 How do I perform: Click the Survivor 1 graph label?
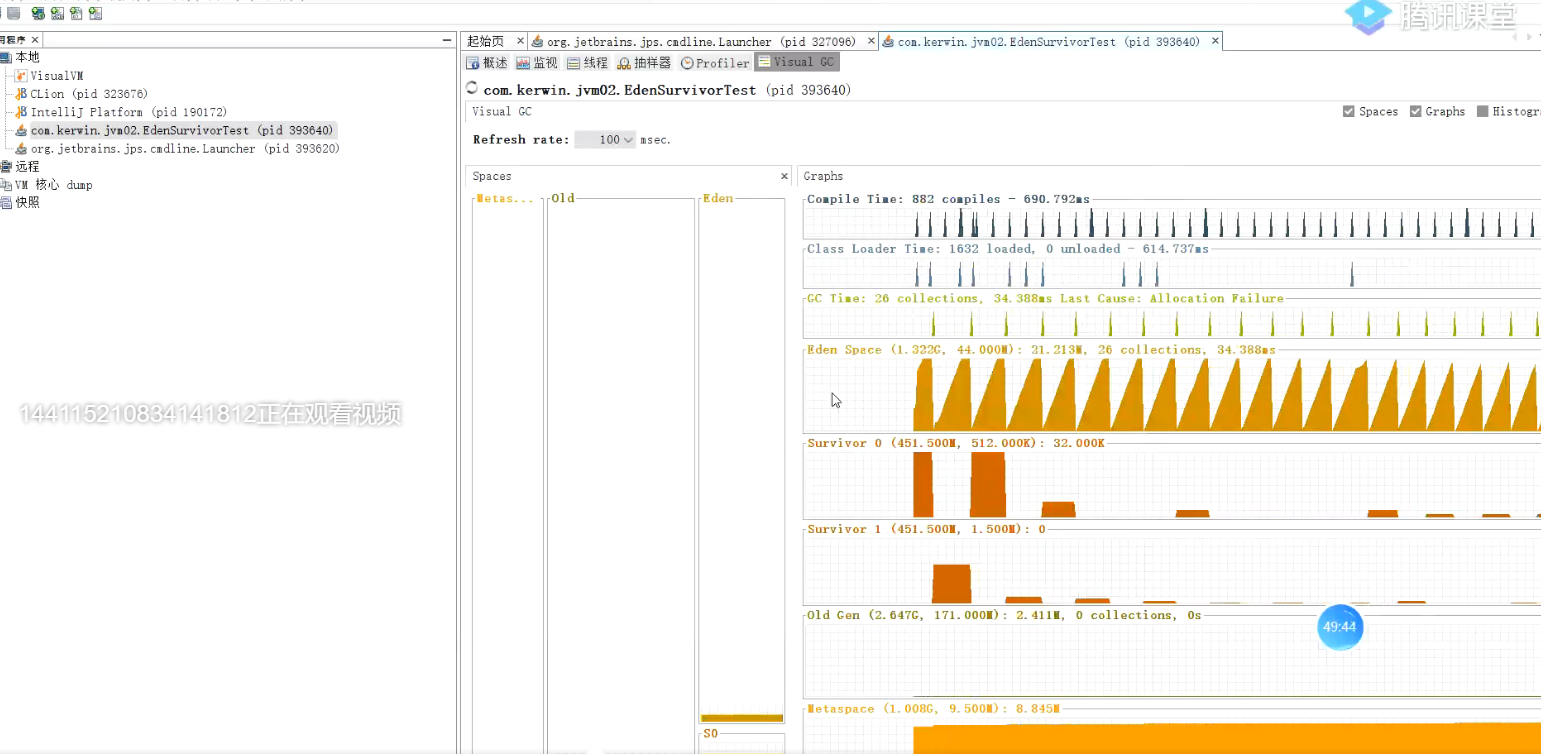[926, 529]
